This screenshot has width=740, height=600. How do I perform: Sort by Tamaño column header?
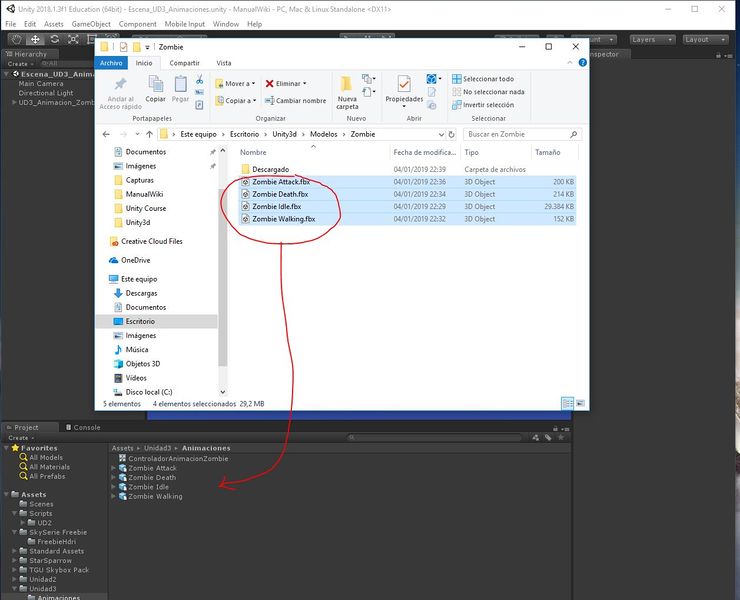(547, 152)
